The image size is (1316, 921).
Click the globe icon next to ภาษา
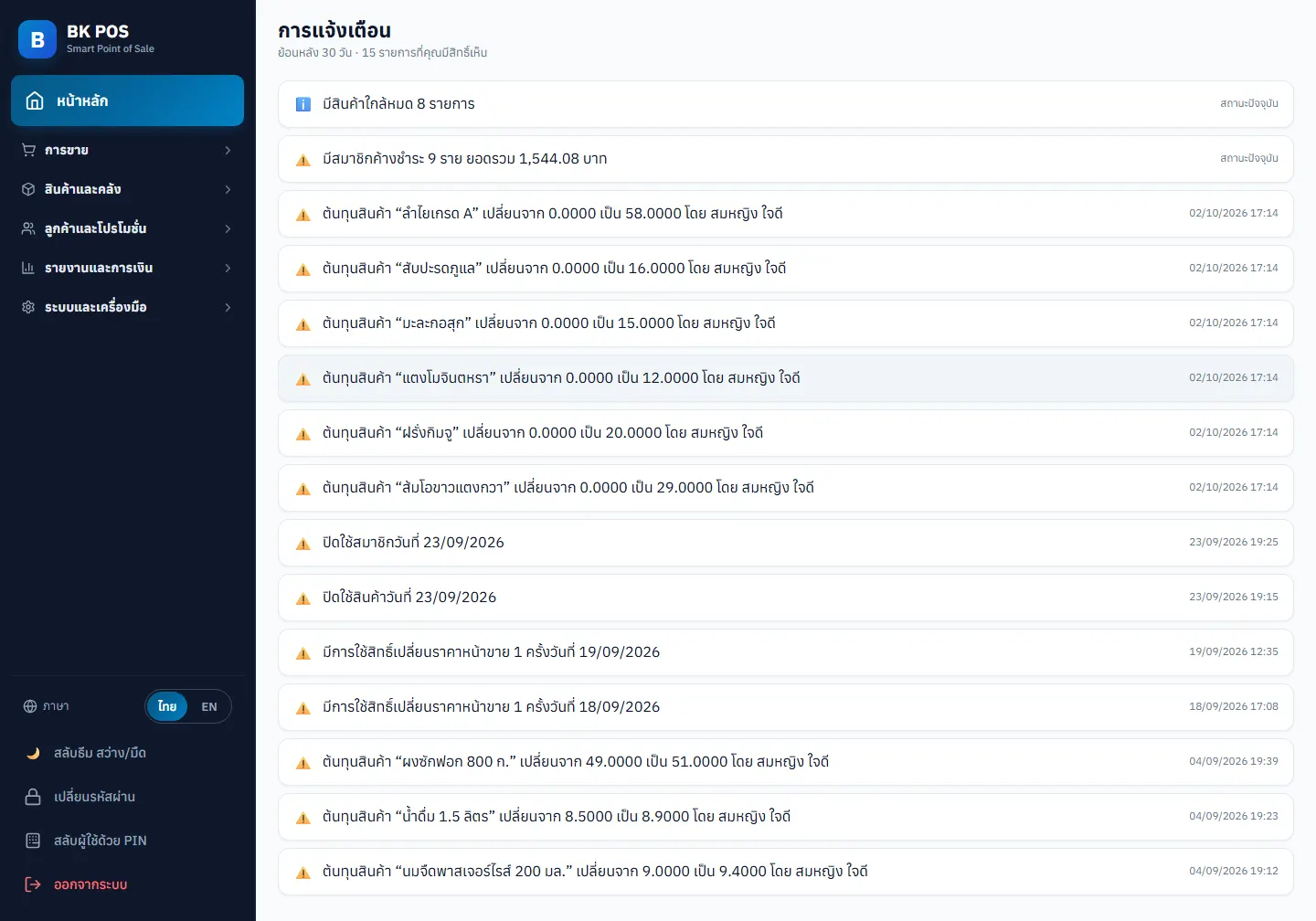click(30, 706)
